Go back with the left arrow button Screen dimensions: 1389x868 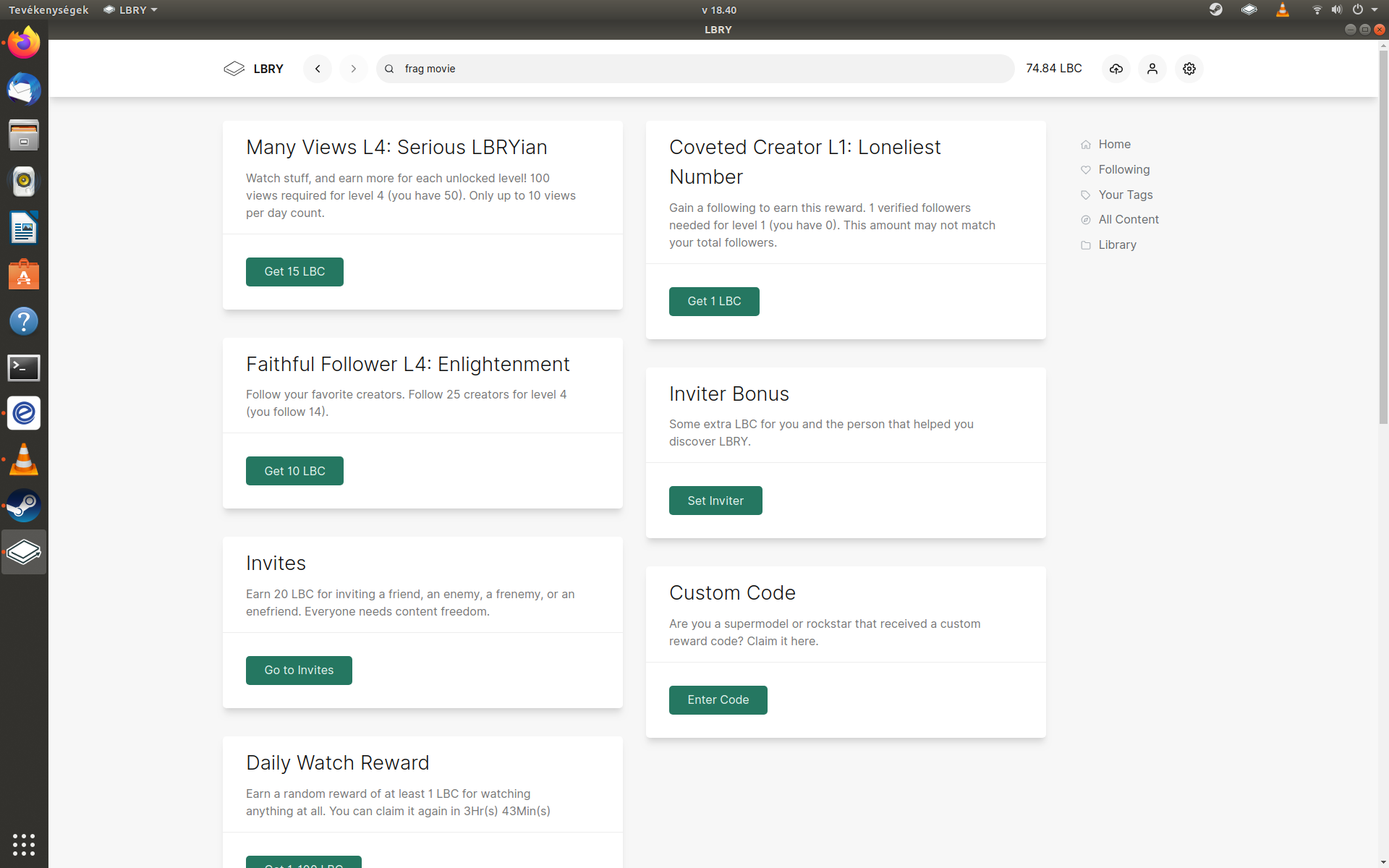click(318, 69)
